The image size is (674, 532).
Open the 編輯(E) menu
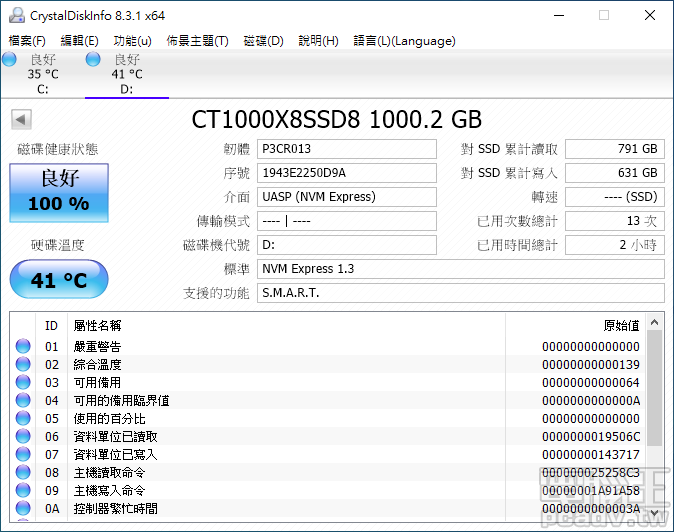[x=80, y=41]
